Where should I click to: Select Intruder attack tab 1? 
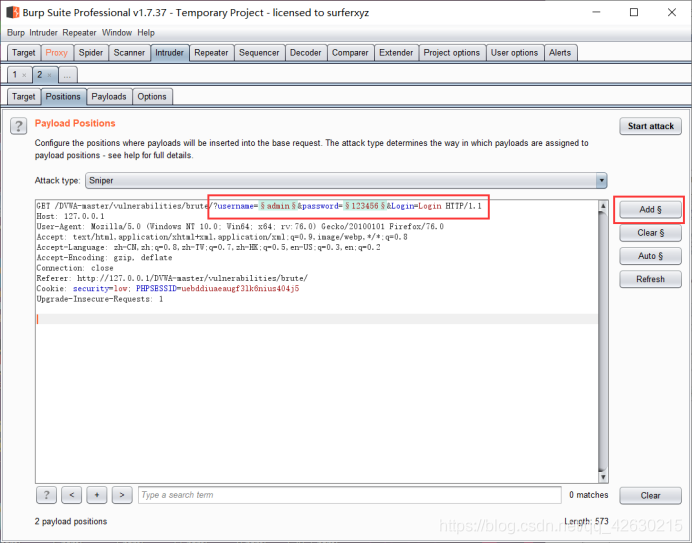[x=15, y=75]
